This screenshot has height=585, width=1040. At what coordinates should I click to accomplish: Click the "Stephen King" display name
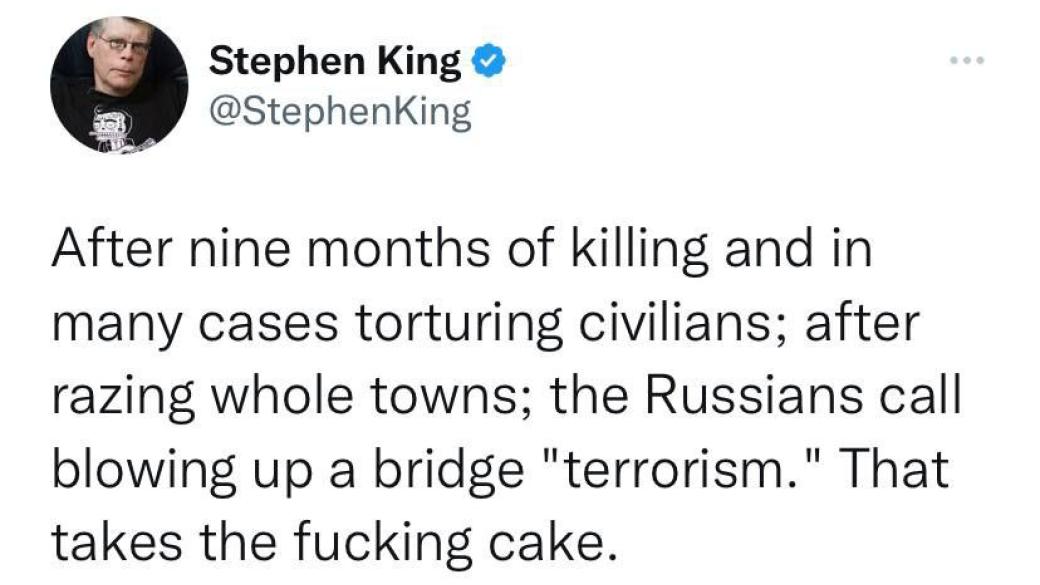coord(335,64)
